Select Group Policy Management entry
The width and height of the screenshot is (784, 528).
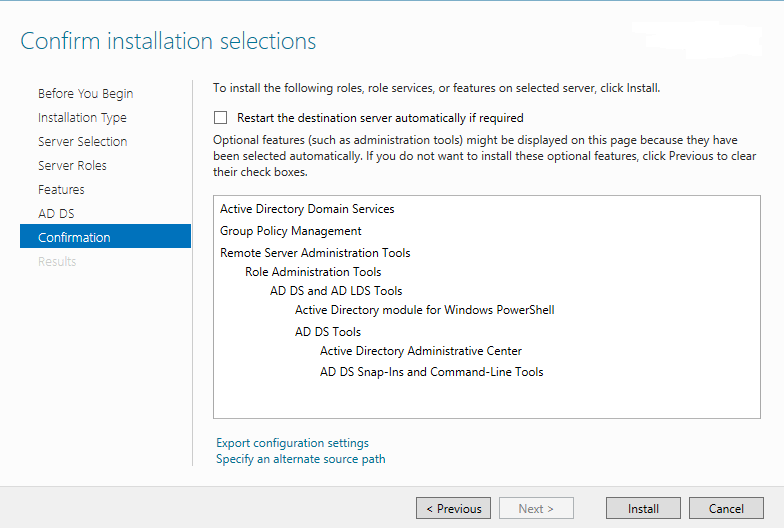(x=291, y=231)
